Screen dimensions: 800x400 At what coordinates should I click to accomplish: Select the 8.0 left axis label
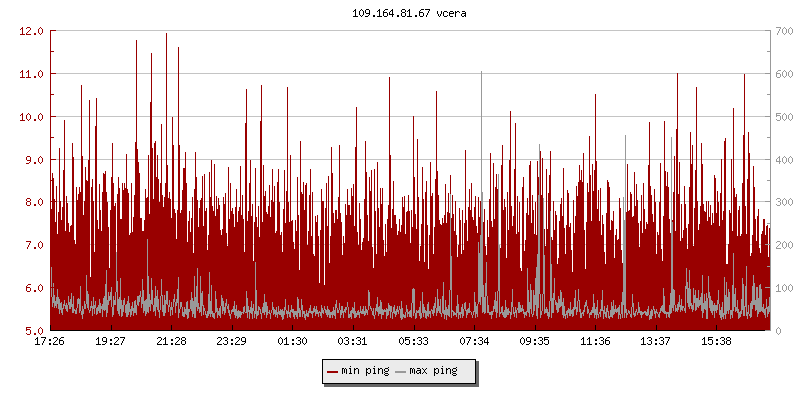[x=33, y=202]
